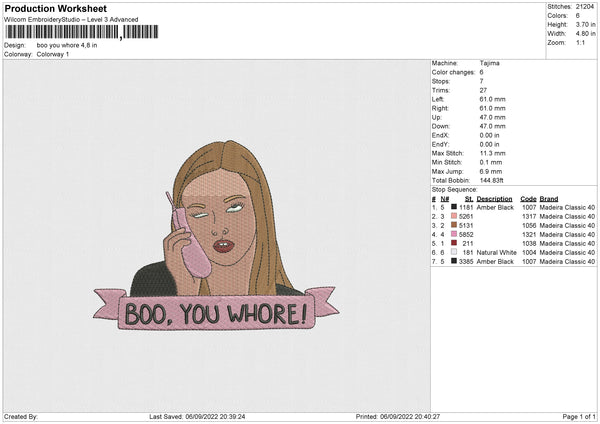Click the embroidered woman design preview
Viewport: 600px width, 424px height.
click(216, 234)
